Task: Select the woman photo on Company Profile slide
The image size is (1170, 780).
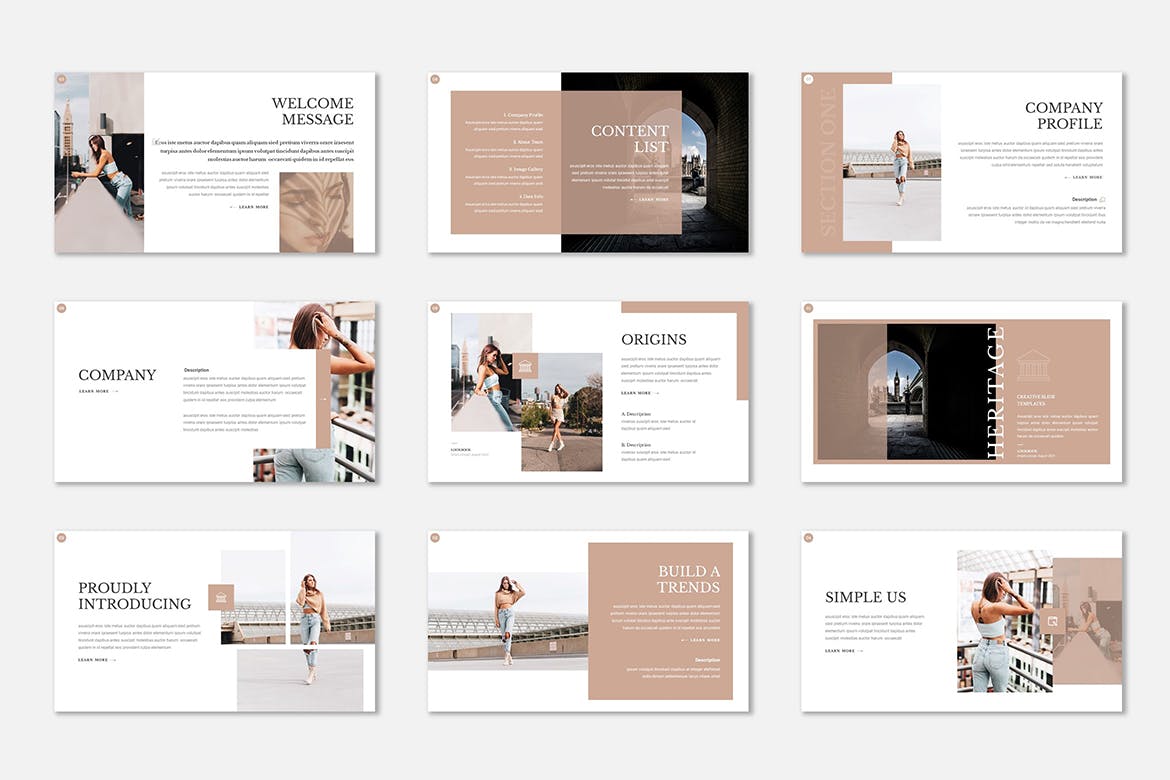Action: 892,162
